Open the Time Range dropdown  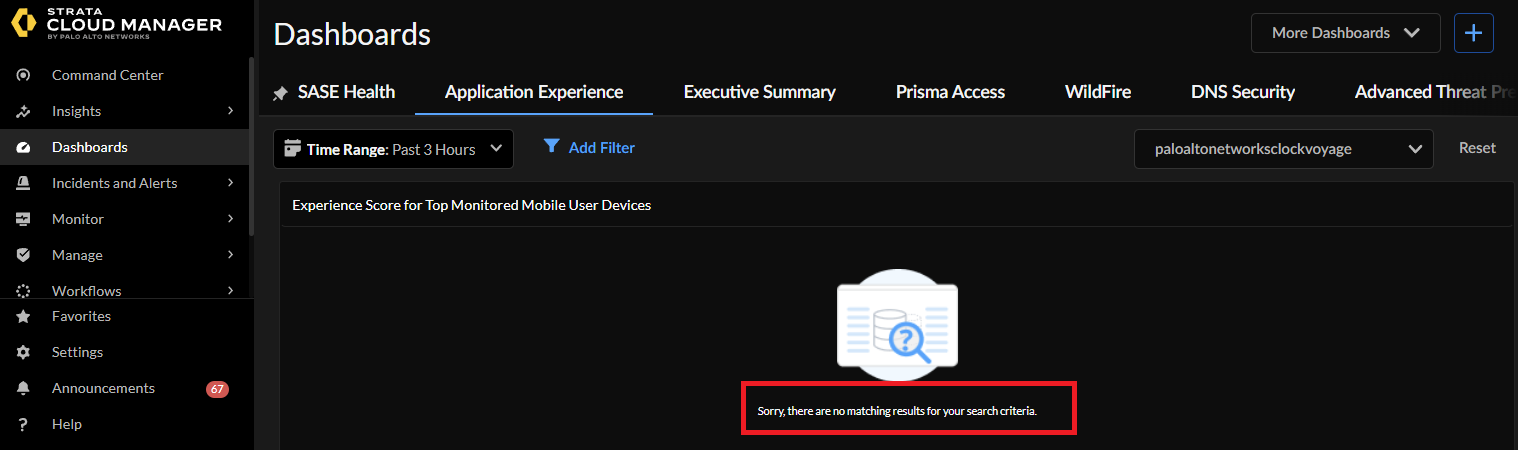393,149
